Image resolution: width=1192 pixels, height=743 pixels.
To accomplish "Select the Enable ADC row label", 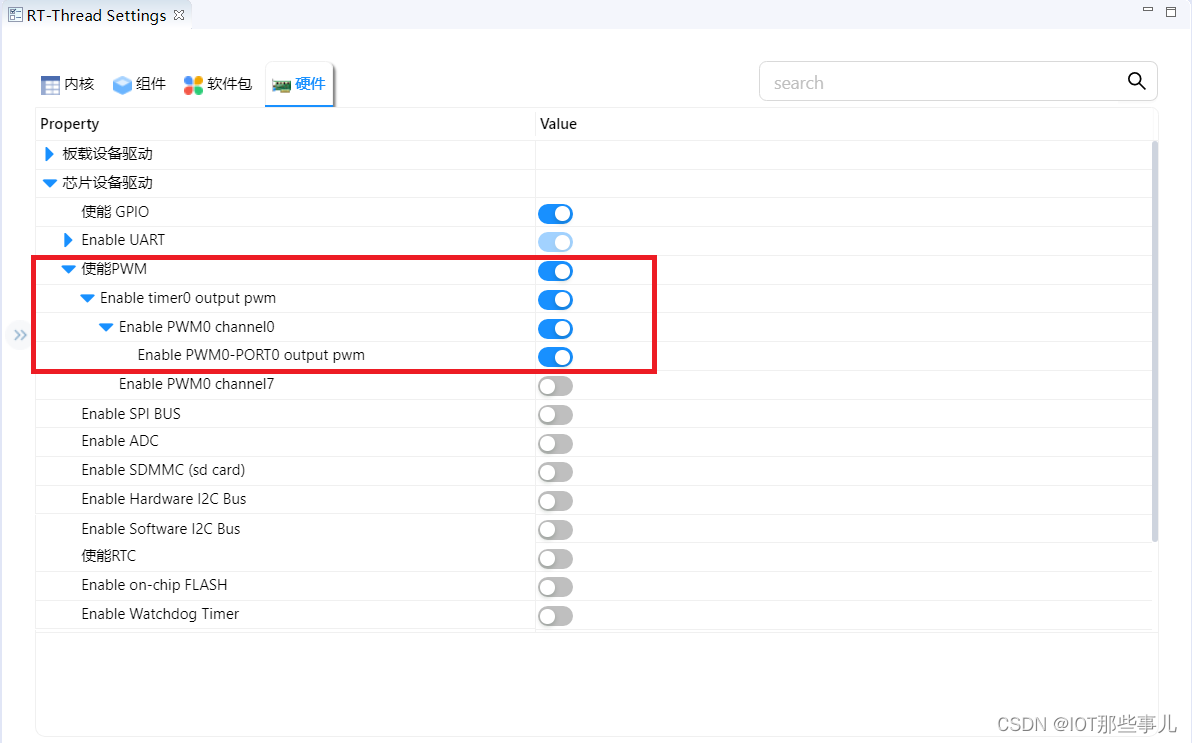I will coord(119,441).
